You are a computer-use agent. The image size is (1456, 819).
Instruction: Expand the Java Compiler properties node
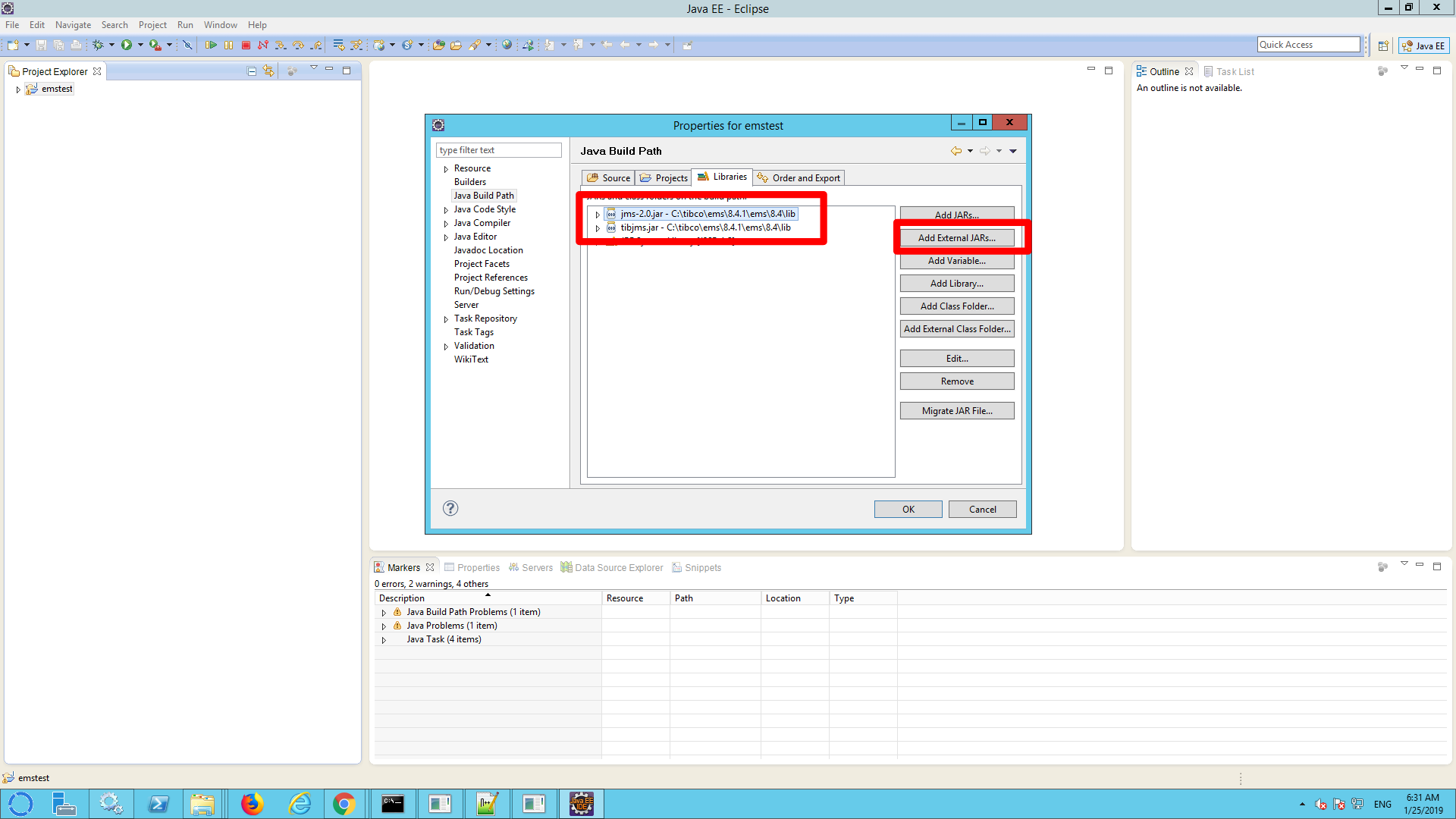click(446, 224)
